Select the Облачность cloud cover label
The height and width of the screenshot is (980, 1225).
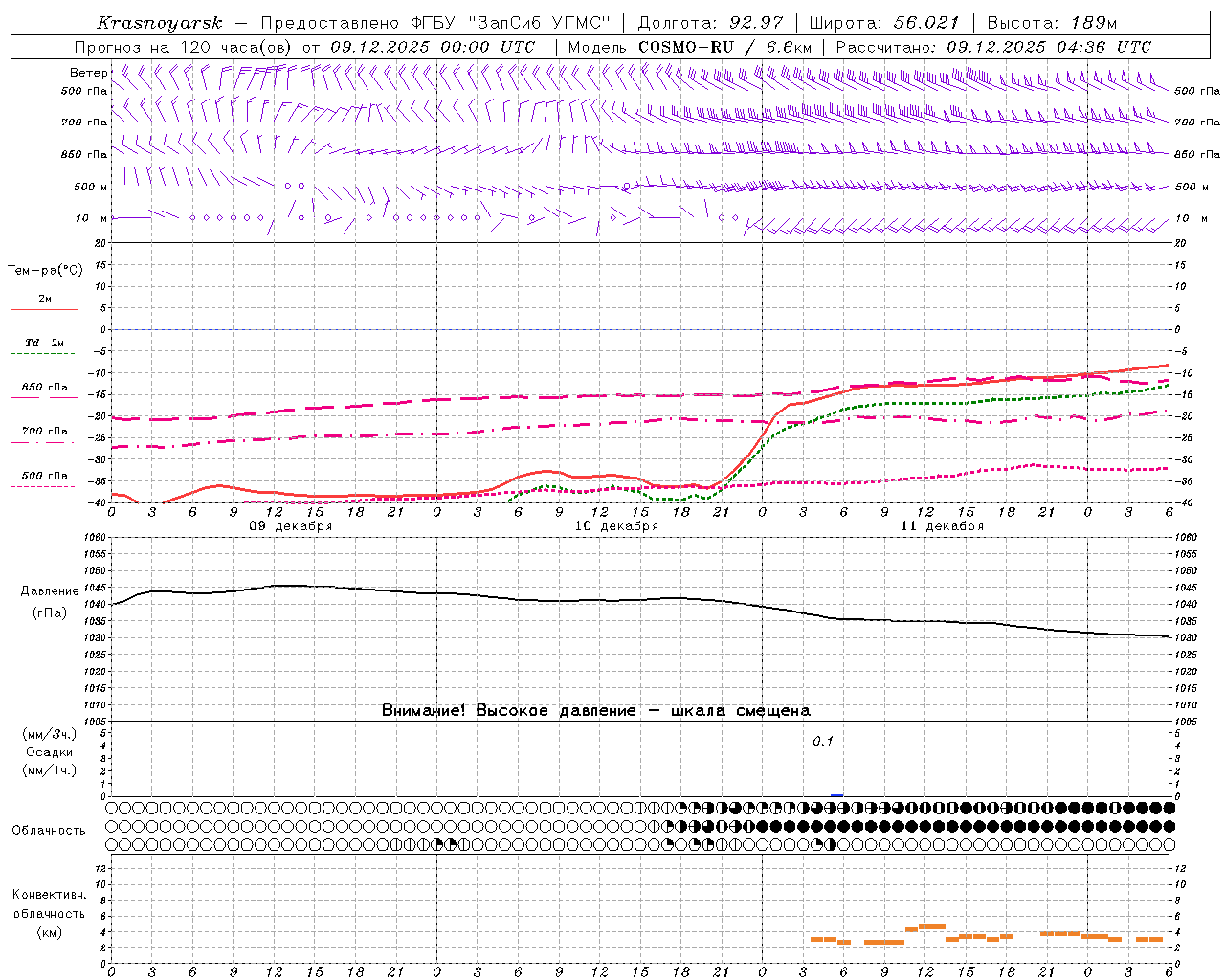49,831
